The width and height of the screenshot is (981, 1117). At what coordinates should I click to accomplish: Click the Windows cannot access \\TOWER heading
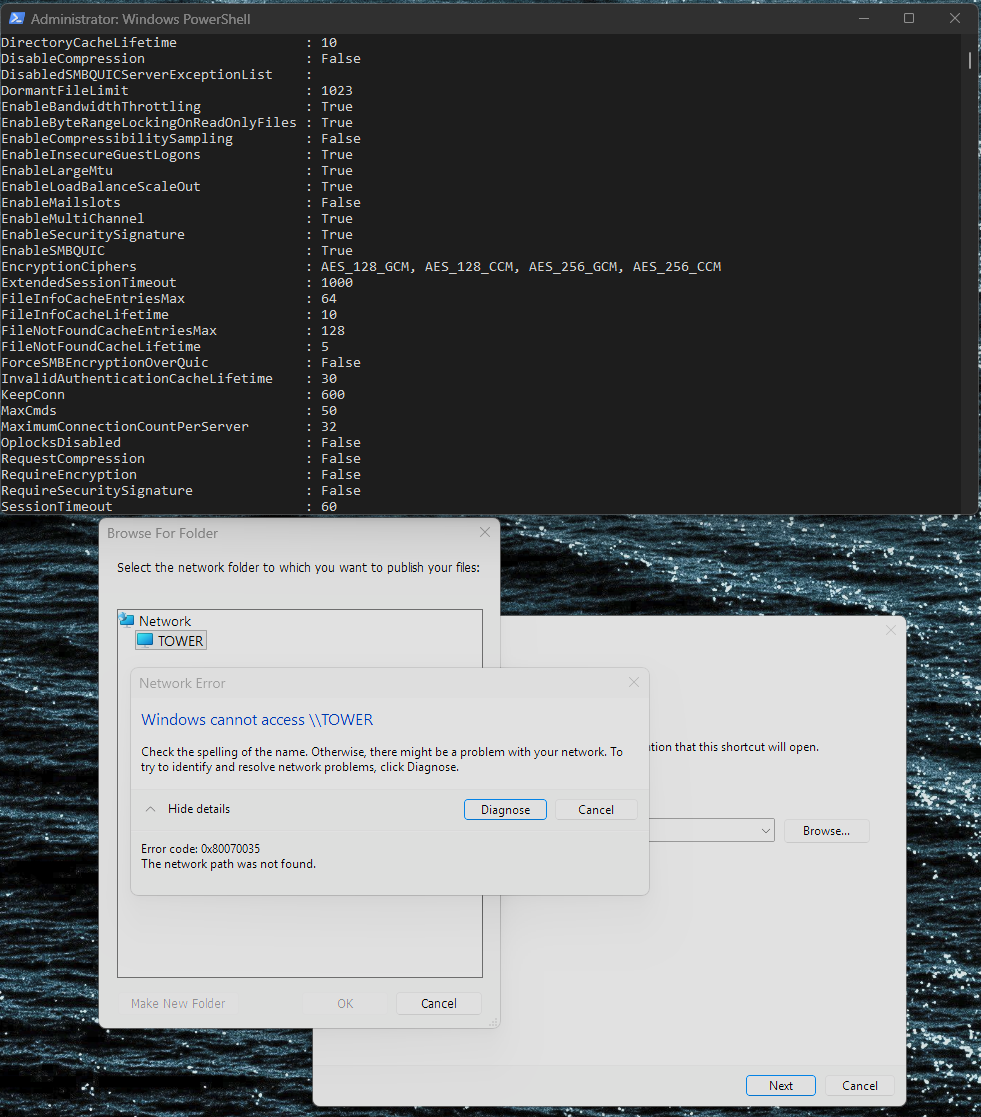click(x=257, y=719)
